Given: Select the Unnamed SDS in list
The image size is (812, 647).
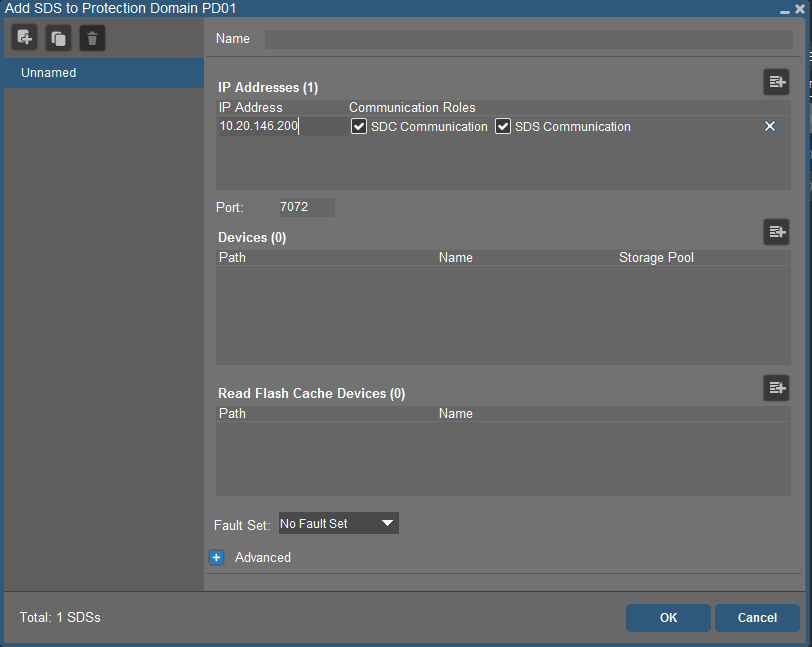Looking at the screenshot, I should click(x=104, y=73).
